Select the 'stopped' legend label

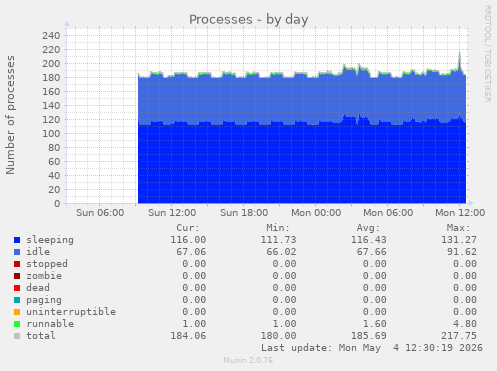[x=47, y=264]
